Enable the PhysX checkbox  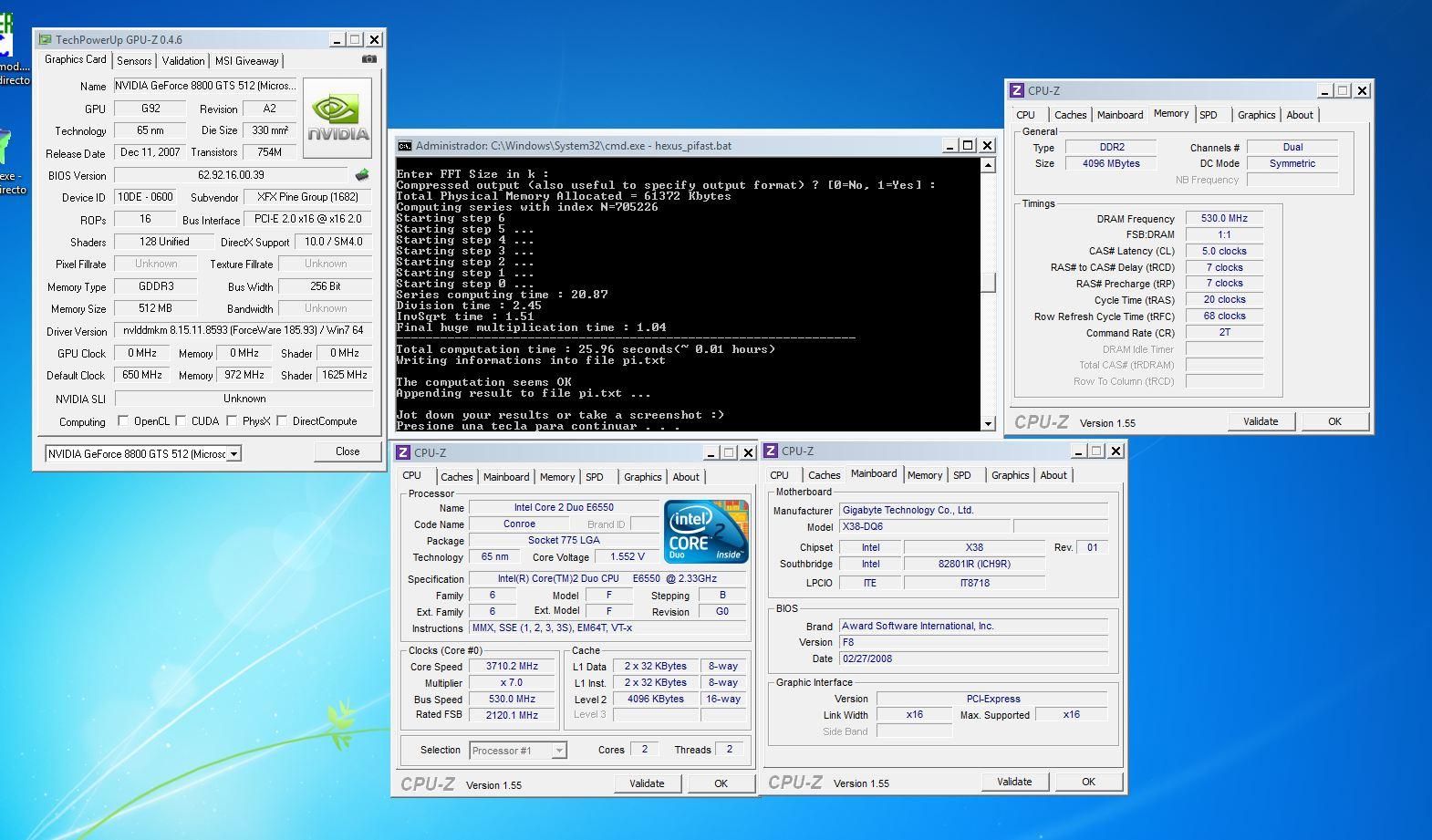[232, 421]
